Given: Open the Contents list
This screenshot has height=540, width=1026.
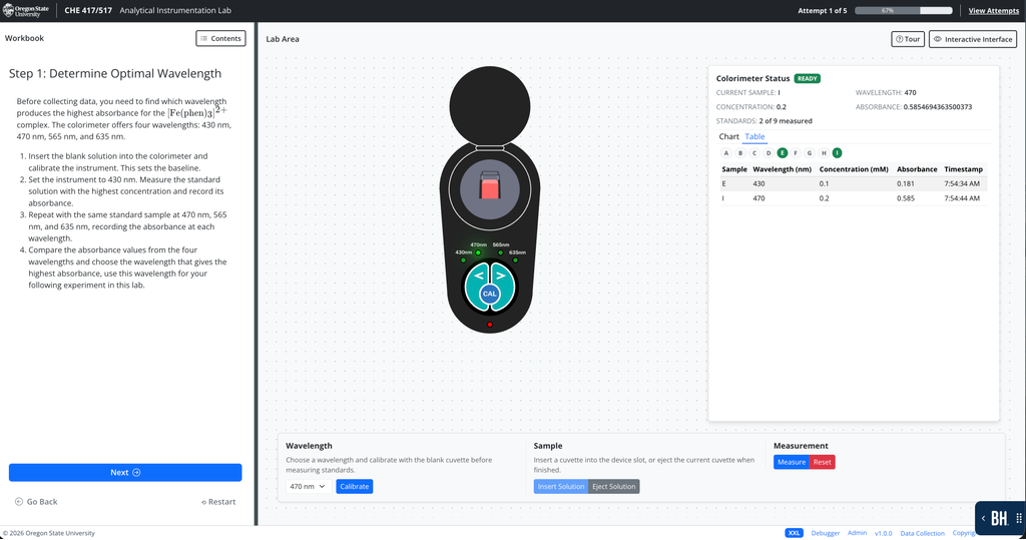Looking at the screenshot, I should coord(221,39).
